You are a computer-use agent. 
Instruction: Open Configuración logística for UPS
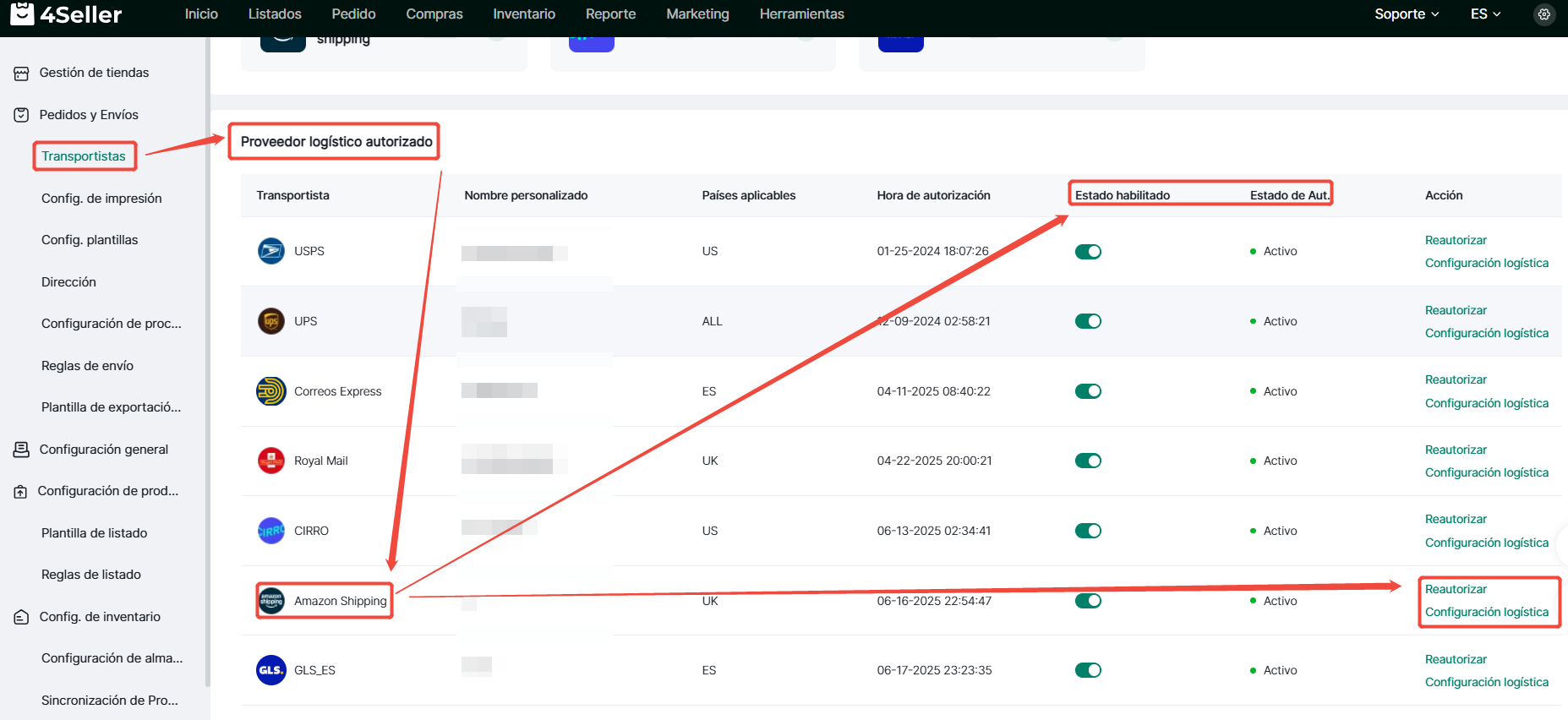pyautogui.click(x=1487, y=333)
